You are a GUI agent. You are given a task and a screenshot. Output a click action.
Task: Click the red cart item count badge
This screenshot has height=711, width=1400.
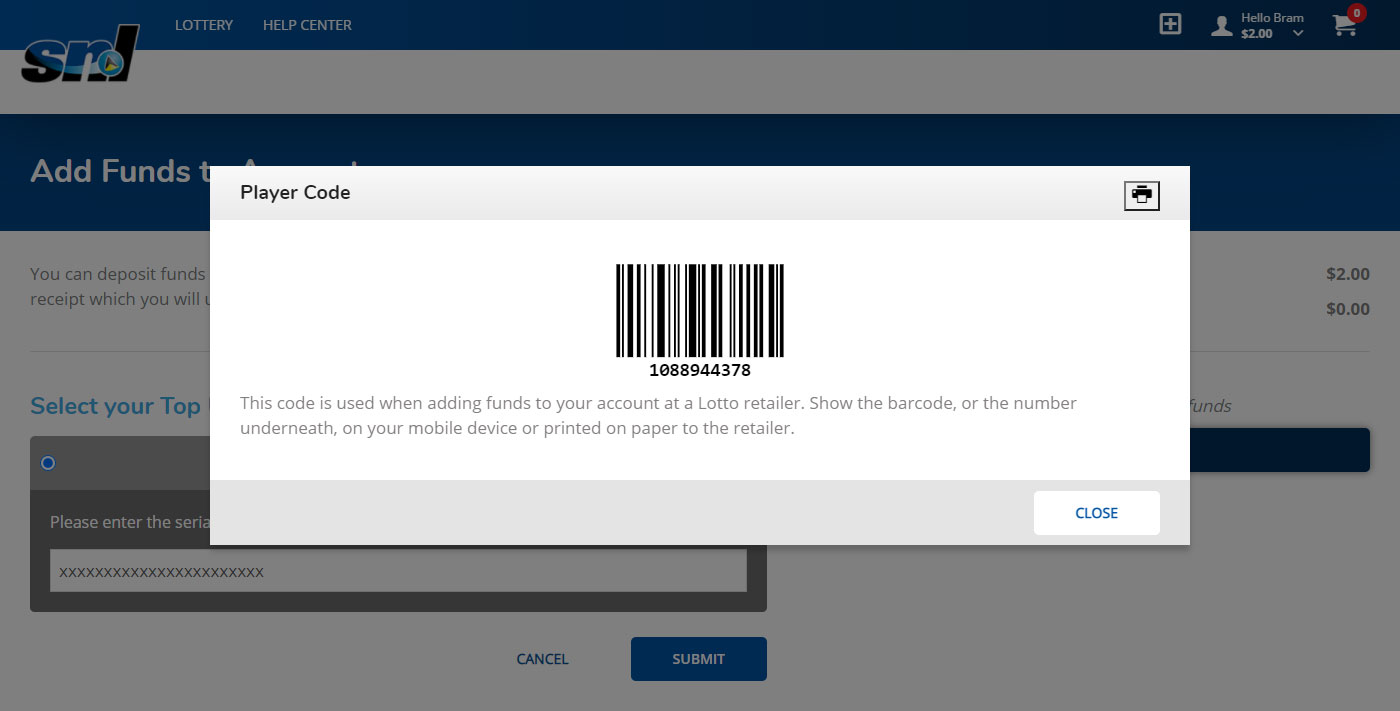click(x=1356, y=13)
